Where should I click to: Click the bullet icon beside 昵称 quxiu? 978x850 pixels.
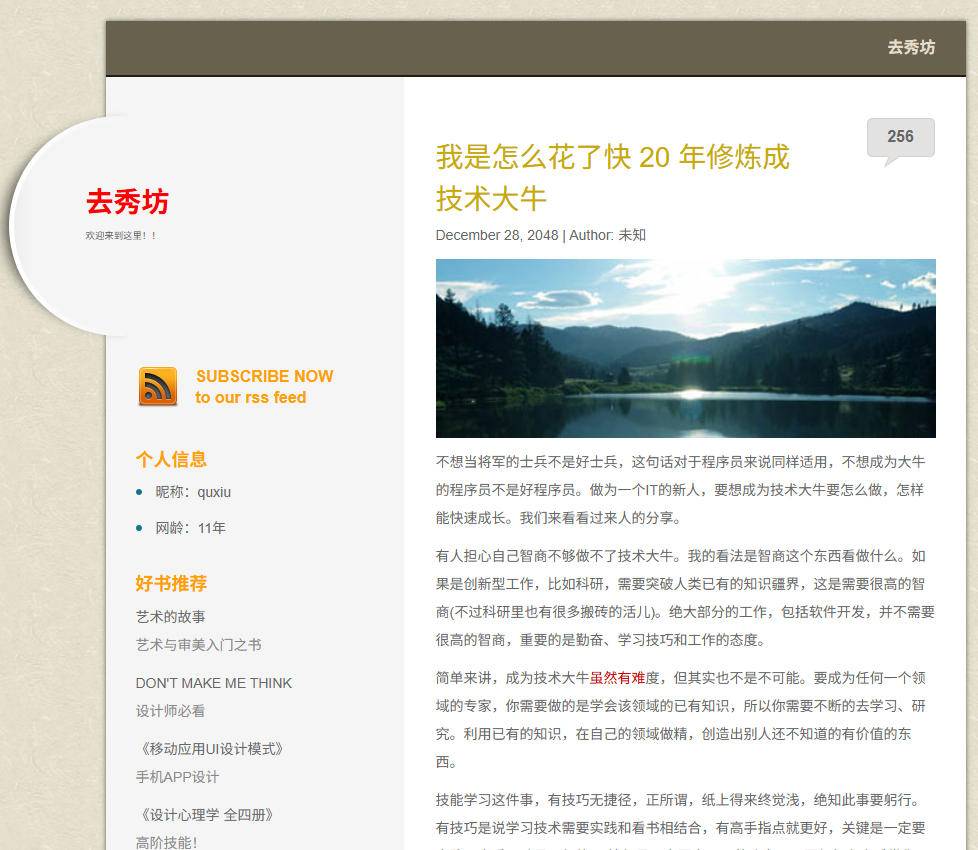(x=139, y=492)
